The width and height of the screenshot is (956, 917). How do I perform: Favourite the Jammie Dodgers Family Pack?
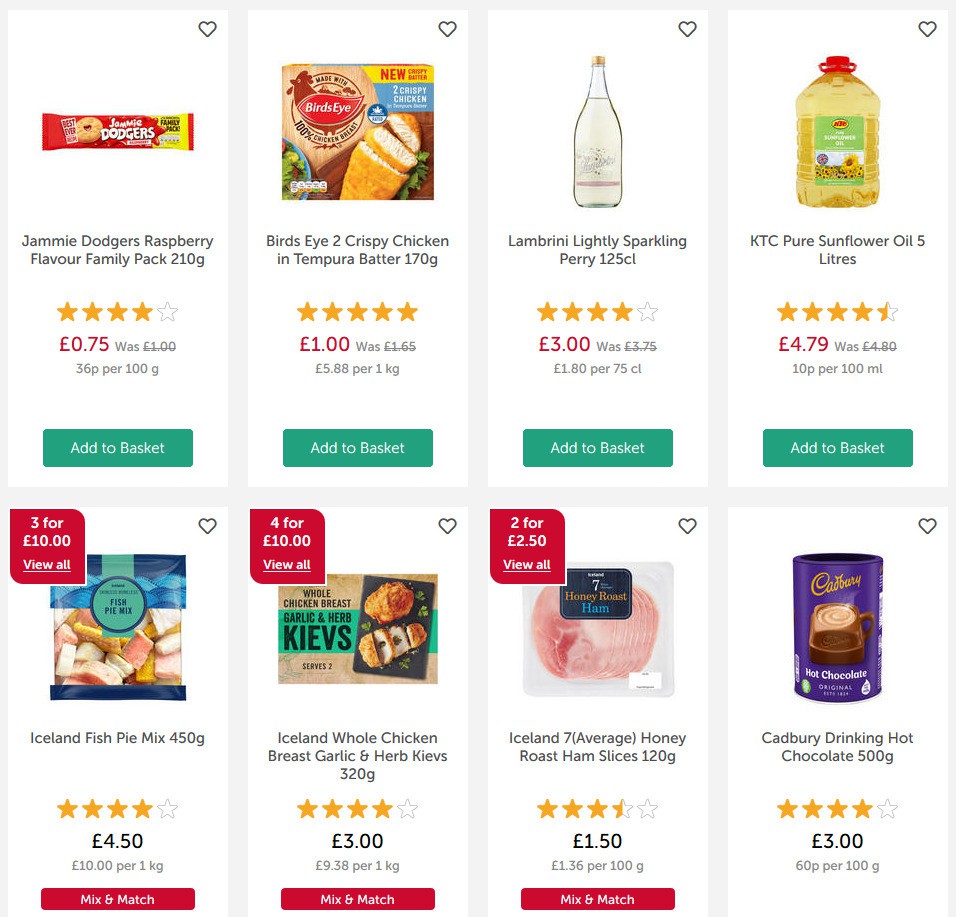(207, 30)
